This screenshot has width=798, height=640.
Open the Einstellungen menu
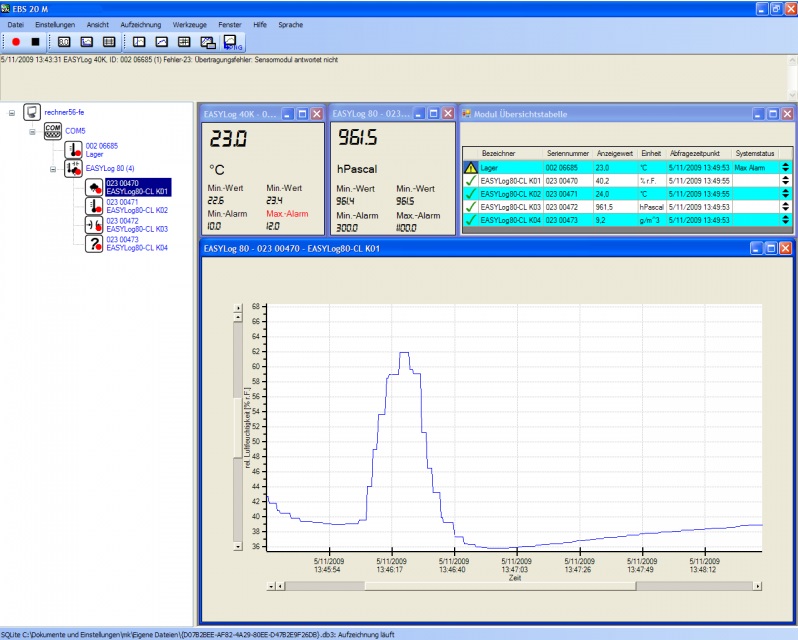pos(55,24)
